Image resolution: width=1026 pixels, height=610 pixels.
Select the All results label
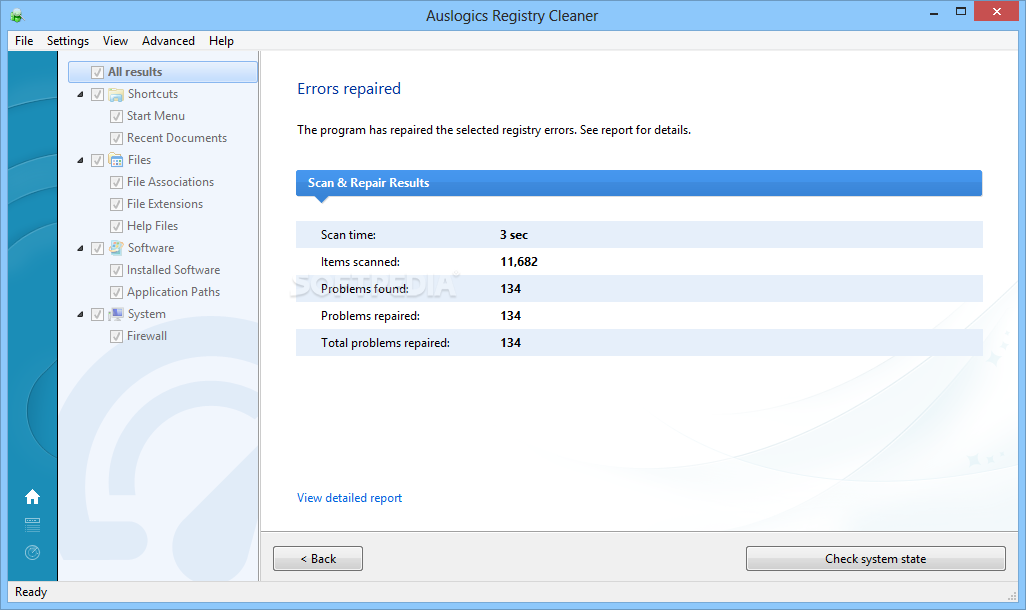(135, 72)
